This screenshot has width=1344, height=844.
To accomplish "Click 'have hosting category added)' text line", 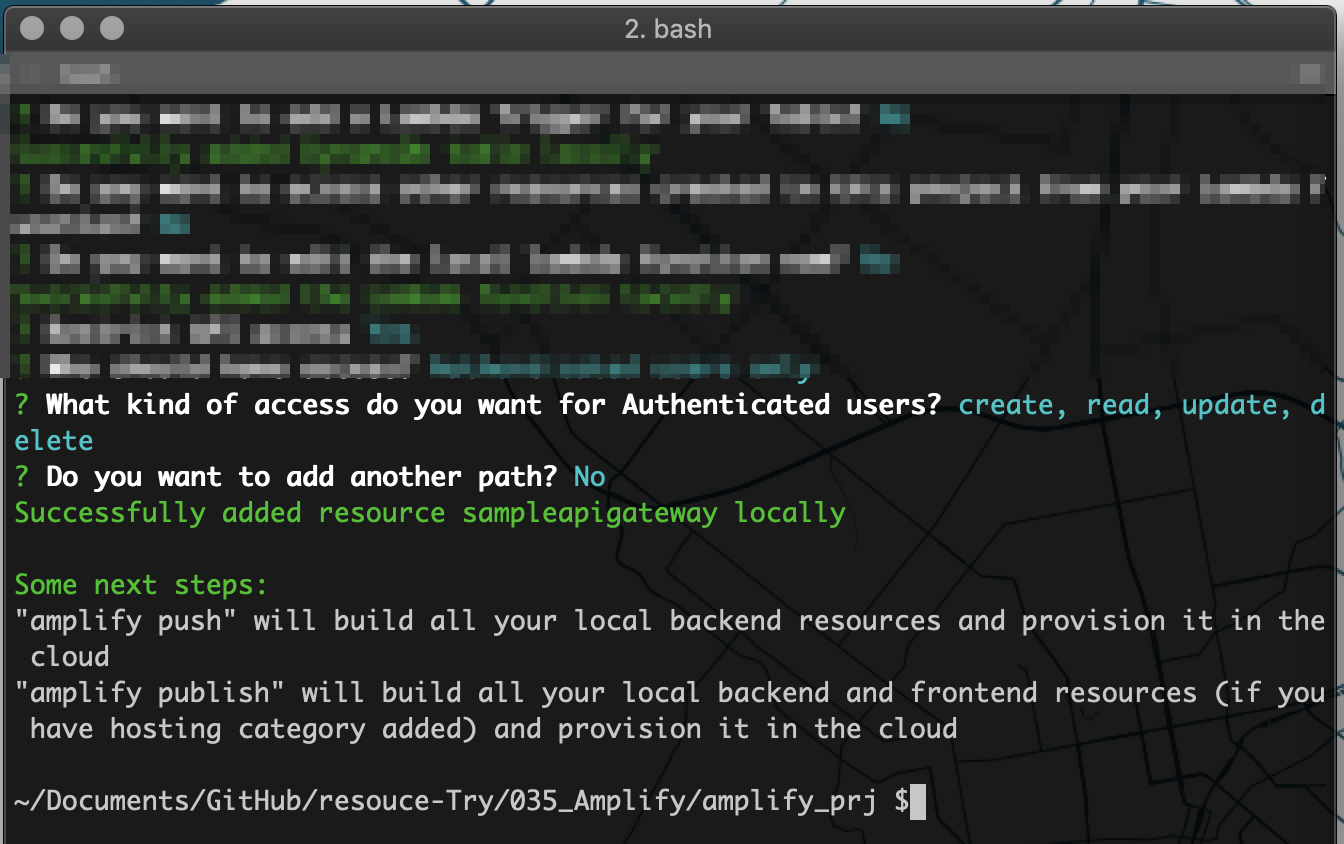I will [x=253, y=729].
